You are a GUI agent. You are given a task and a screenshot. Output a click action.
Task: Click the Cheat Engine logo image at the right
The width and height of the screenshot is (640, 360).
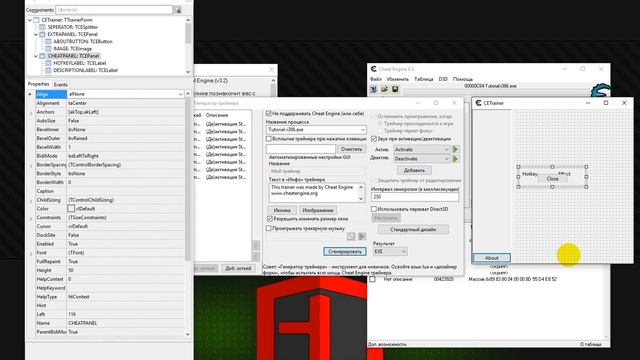[x=600, y=90]
